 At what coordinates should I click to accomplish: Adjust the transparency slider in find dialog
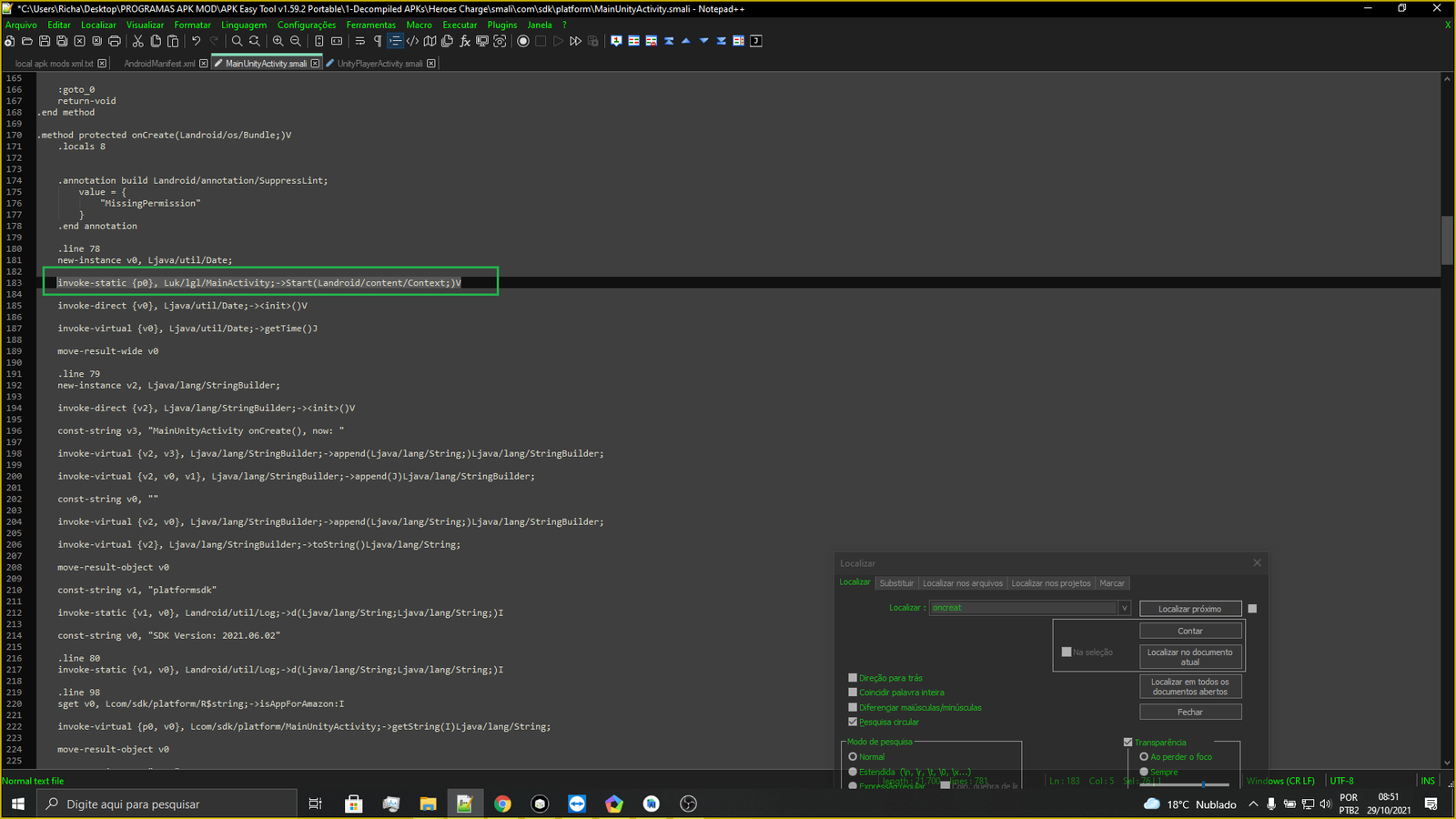1202,784
